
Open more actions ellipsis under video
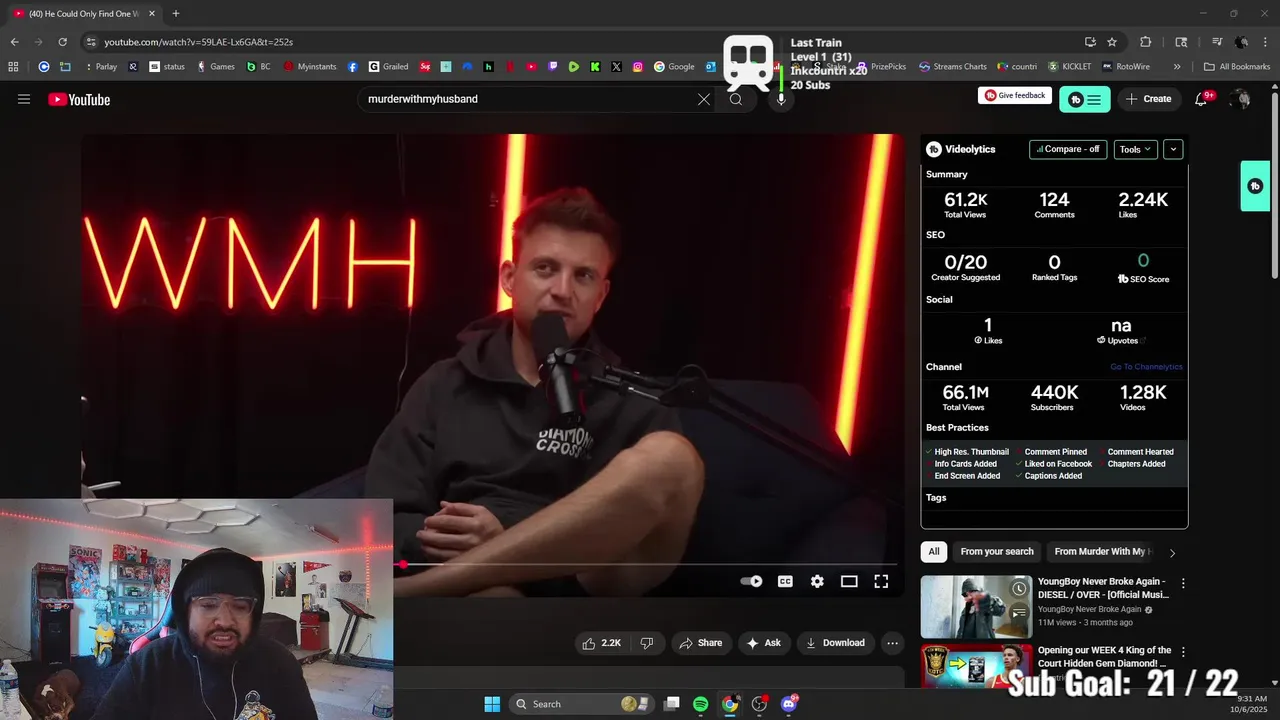pos(893,643)
